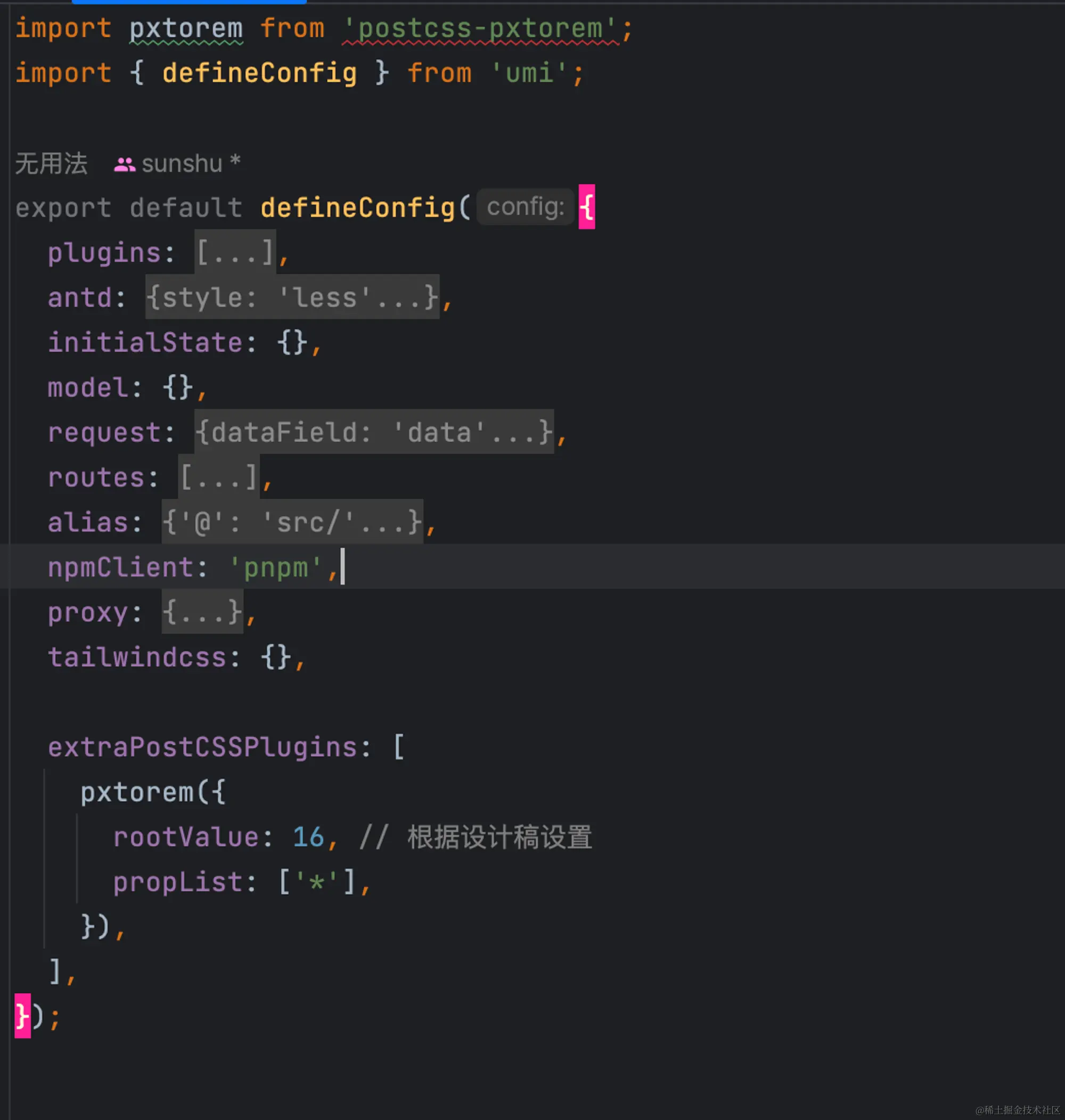Click the npmClient property key
The width and height of the screenshot is (1065, 1120).
click(x=121, y=567)
